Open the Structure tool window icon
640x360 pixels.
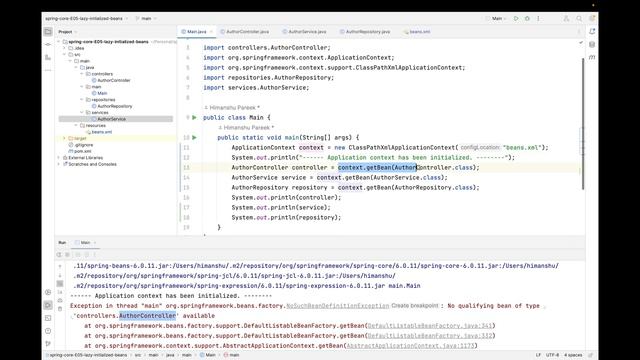click(48, 58)
